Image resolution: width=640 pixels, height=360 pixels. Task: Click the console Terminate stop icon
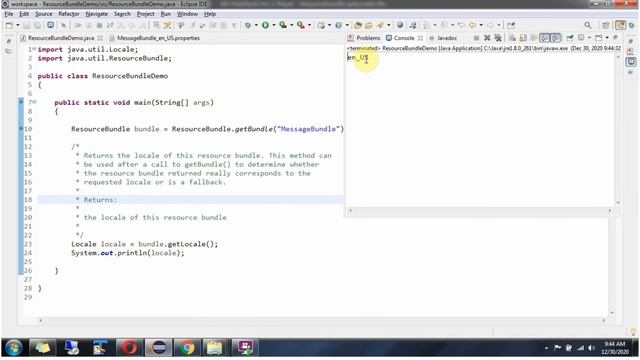[476, 38]
